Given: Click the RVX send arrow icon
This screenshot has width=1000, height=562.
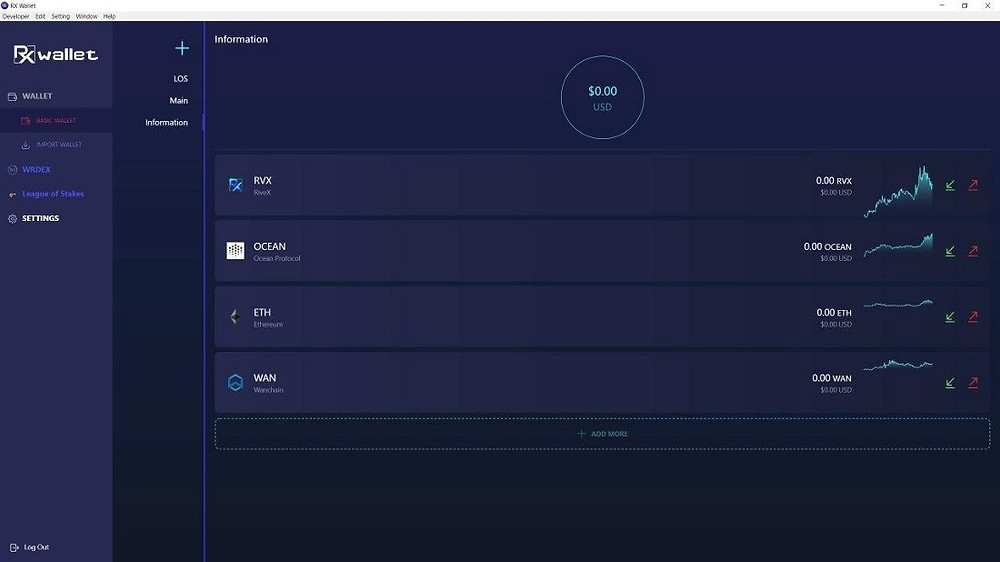Looking at the screenshot, I should point(973,186).
